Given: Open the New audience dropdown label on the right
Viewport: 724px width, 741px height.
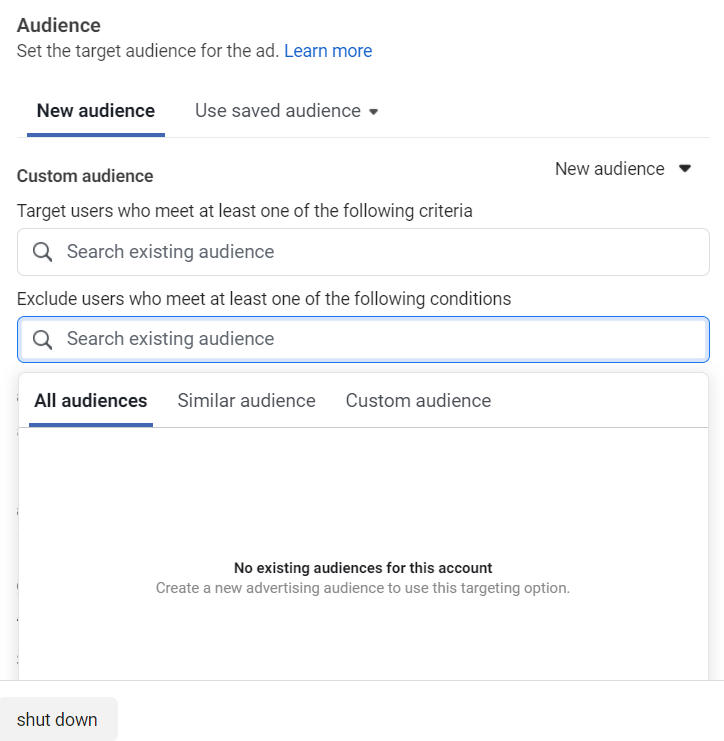Looking at the screenshot, I should [609, 169].
